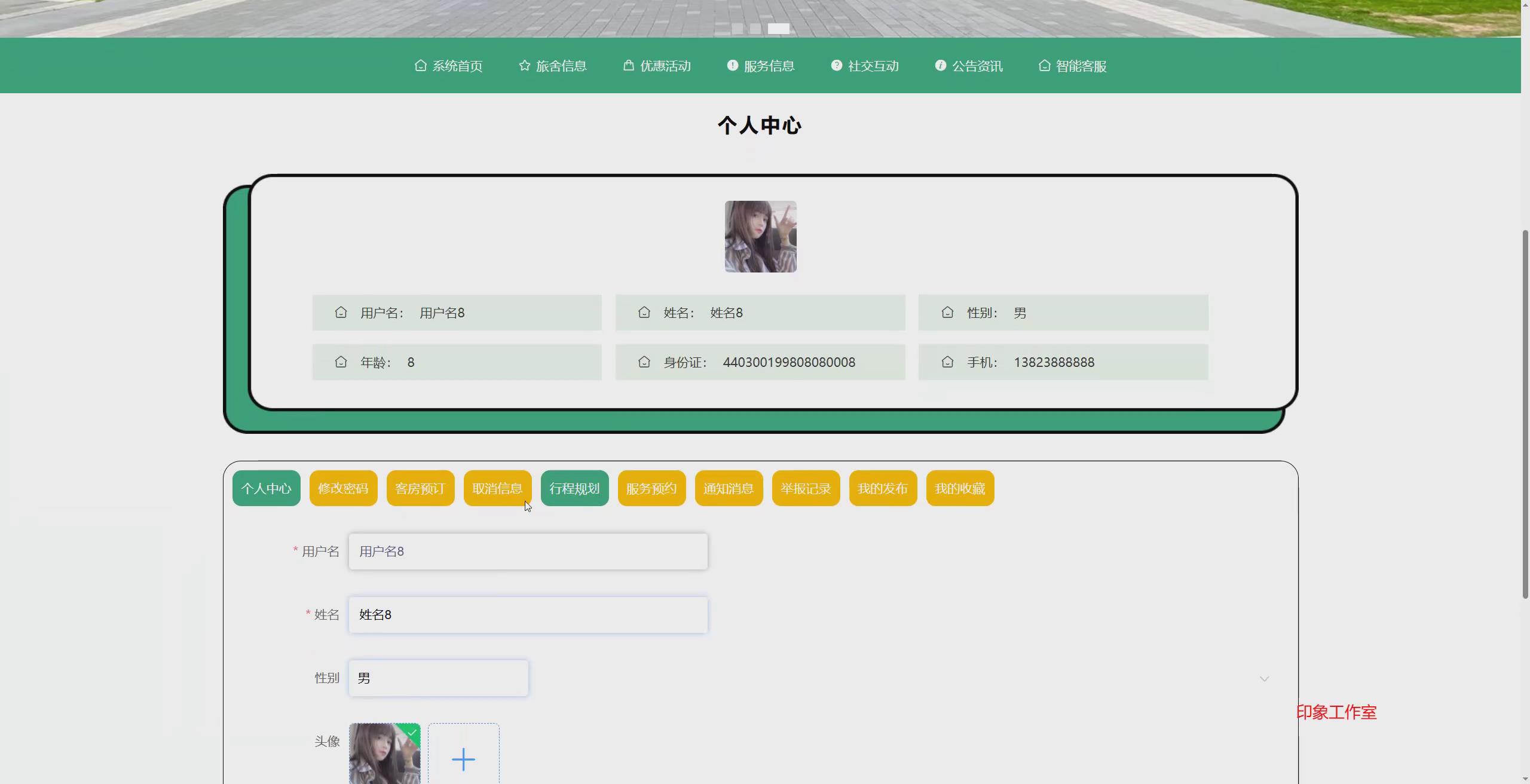Select the 旅舍信息 star icon
This screenshot has height=784, width=1530.
click(x=524, y=66)
